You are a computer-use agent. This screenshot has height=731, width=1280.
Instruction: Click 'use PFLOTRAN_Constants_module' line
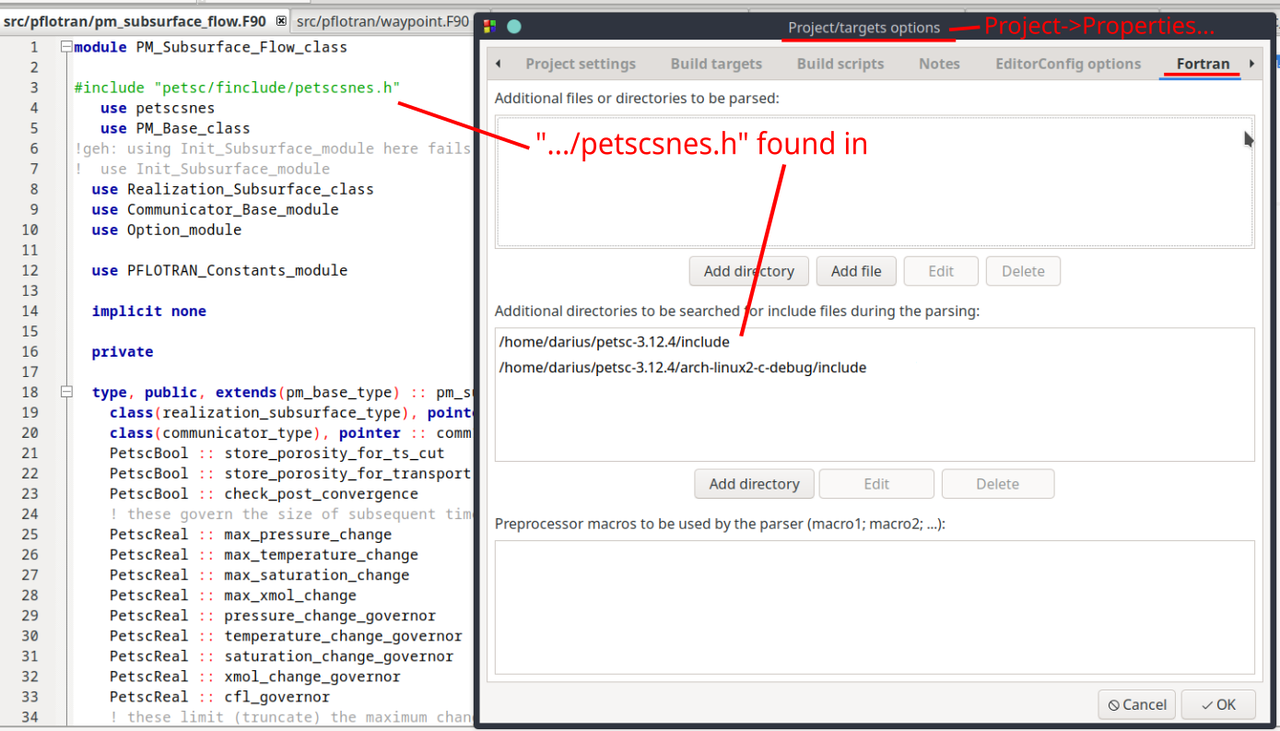coord(220,270)
